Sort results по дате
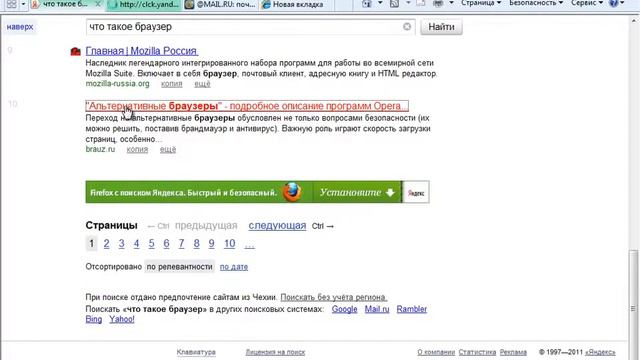The image size is (640, 360). 234,267
